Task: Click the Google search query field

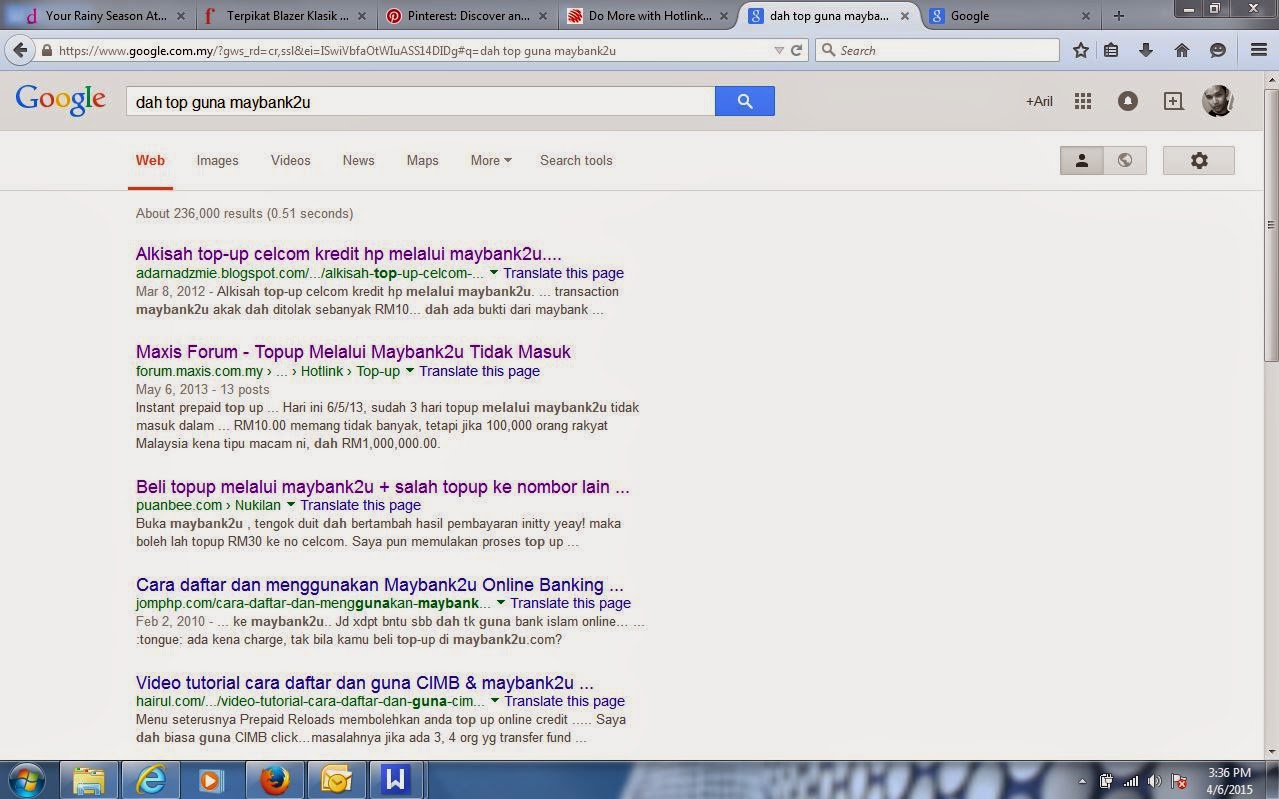Action: 420,101
